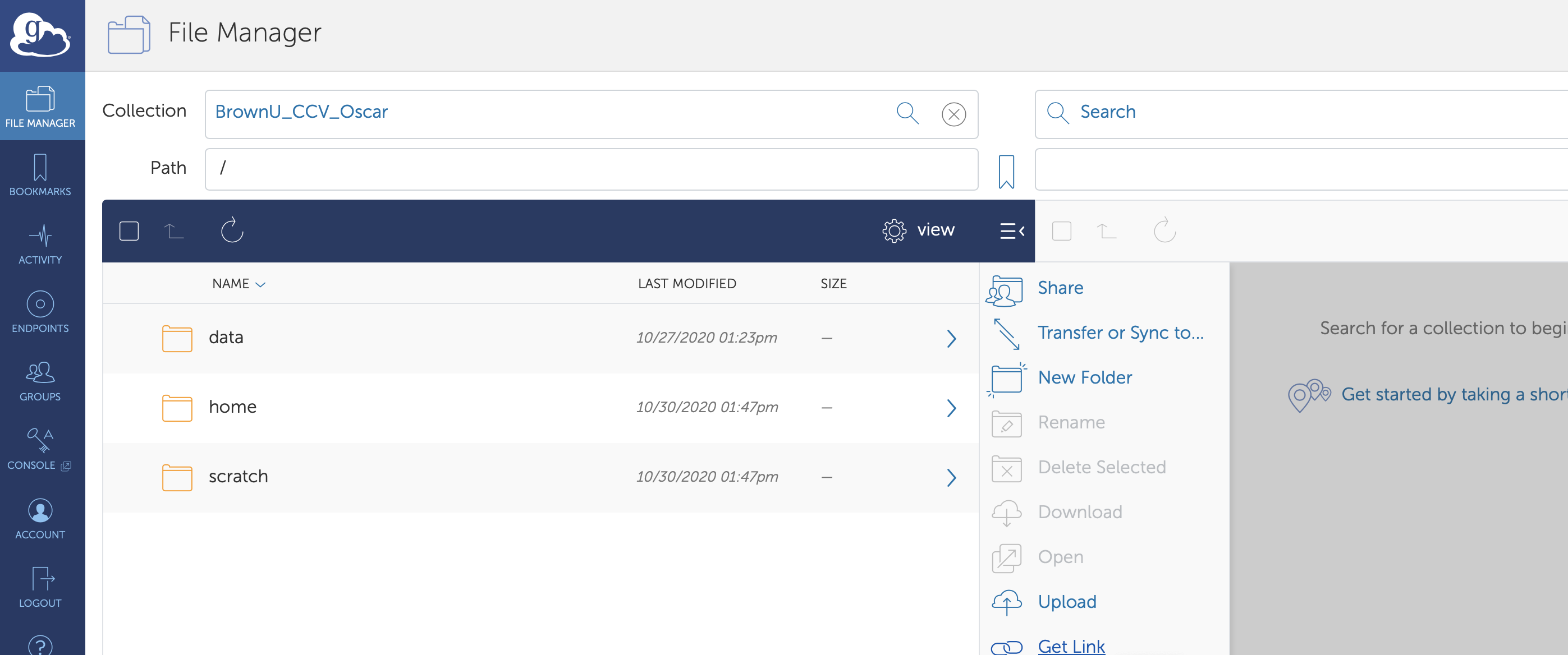Select all items in the left pane
Viewport: 1568px width, 655px height.
point(129,231)
